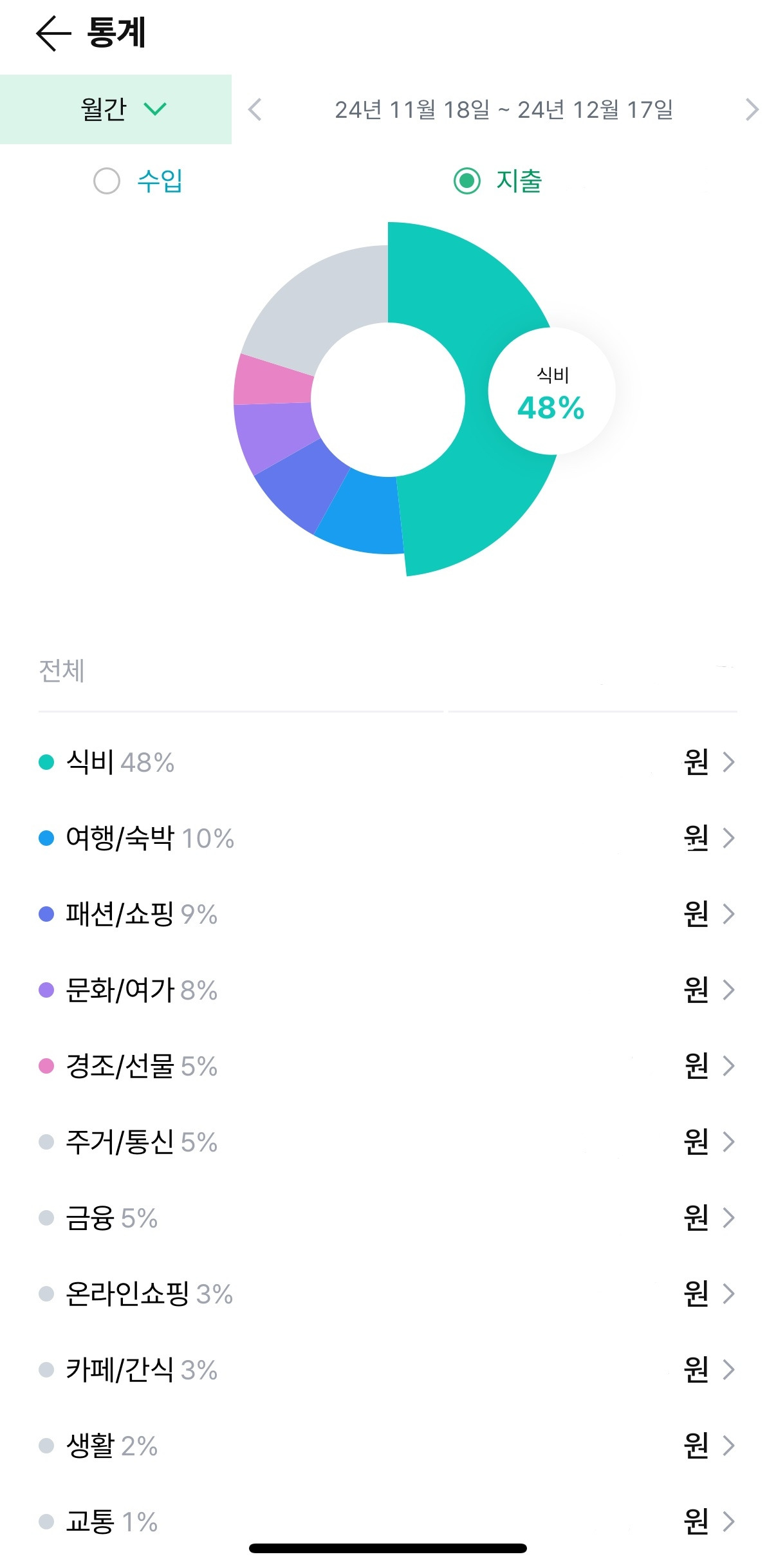Click chevron on 카페/간식 3% row
Screen dimensions: 776x1568
pos(728,1370)
